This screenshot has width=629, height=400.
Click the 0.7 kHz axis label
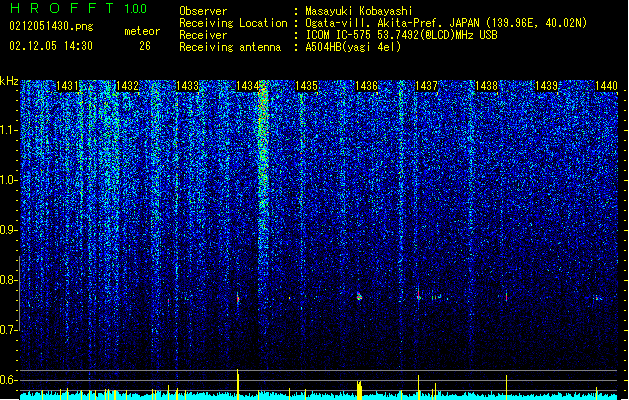(x=9, y=330)
